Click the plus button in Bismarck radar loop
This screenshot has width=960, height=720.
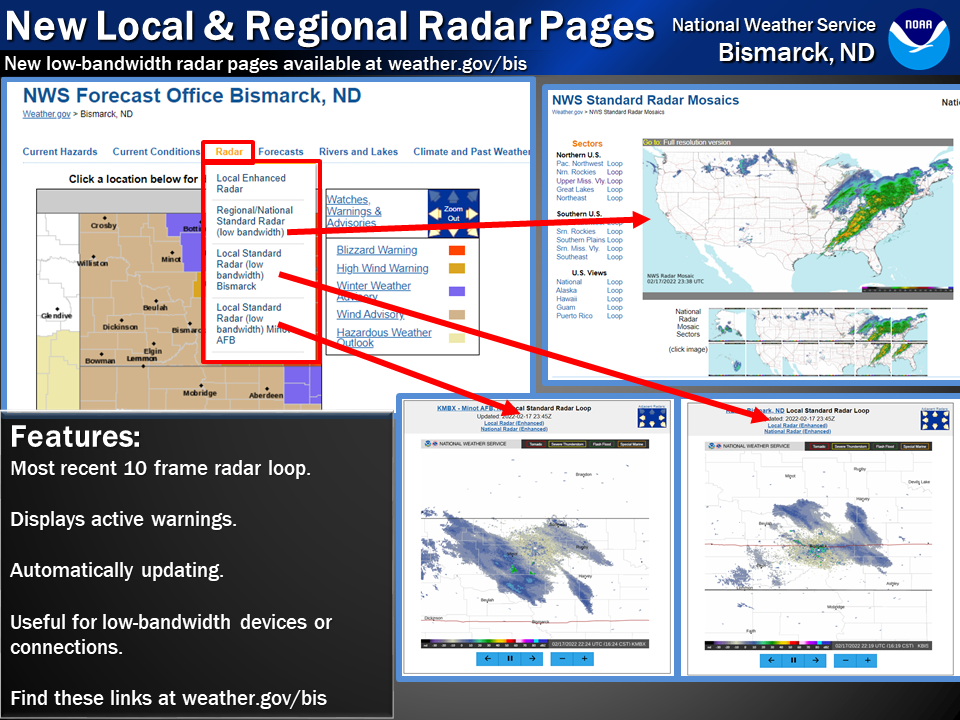[x=868, y=661]
